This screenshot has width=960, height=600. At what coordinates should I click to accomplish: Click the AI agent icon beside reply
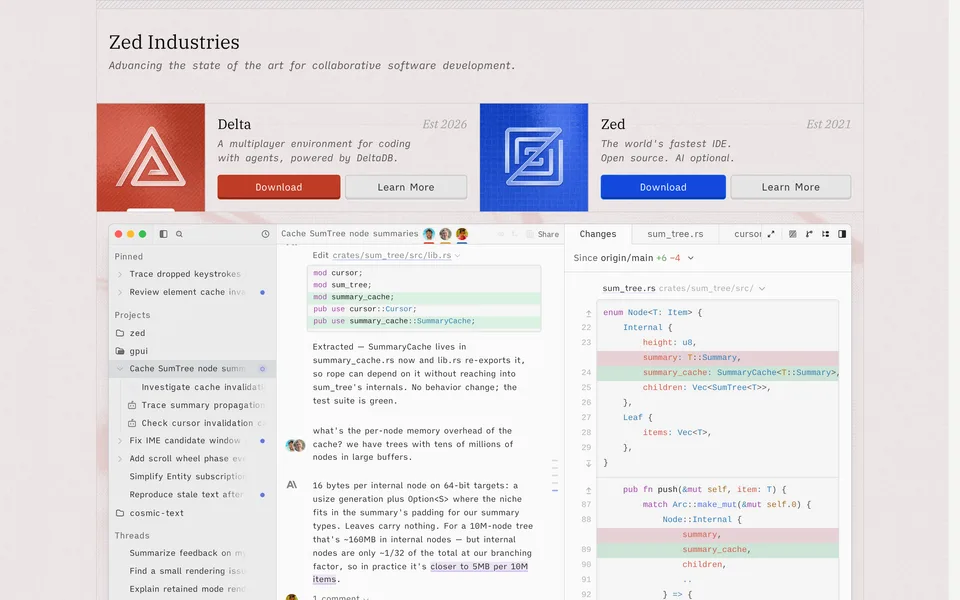(x=292, y=485)
